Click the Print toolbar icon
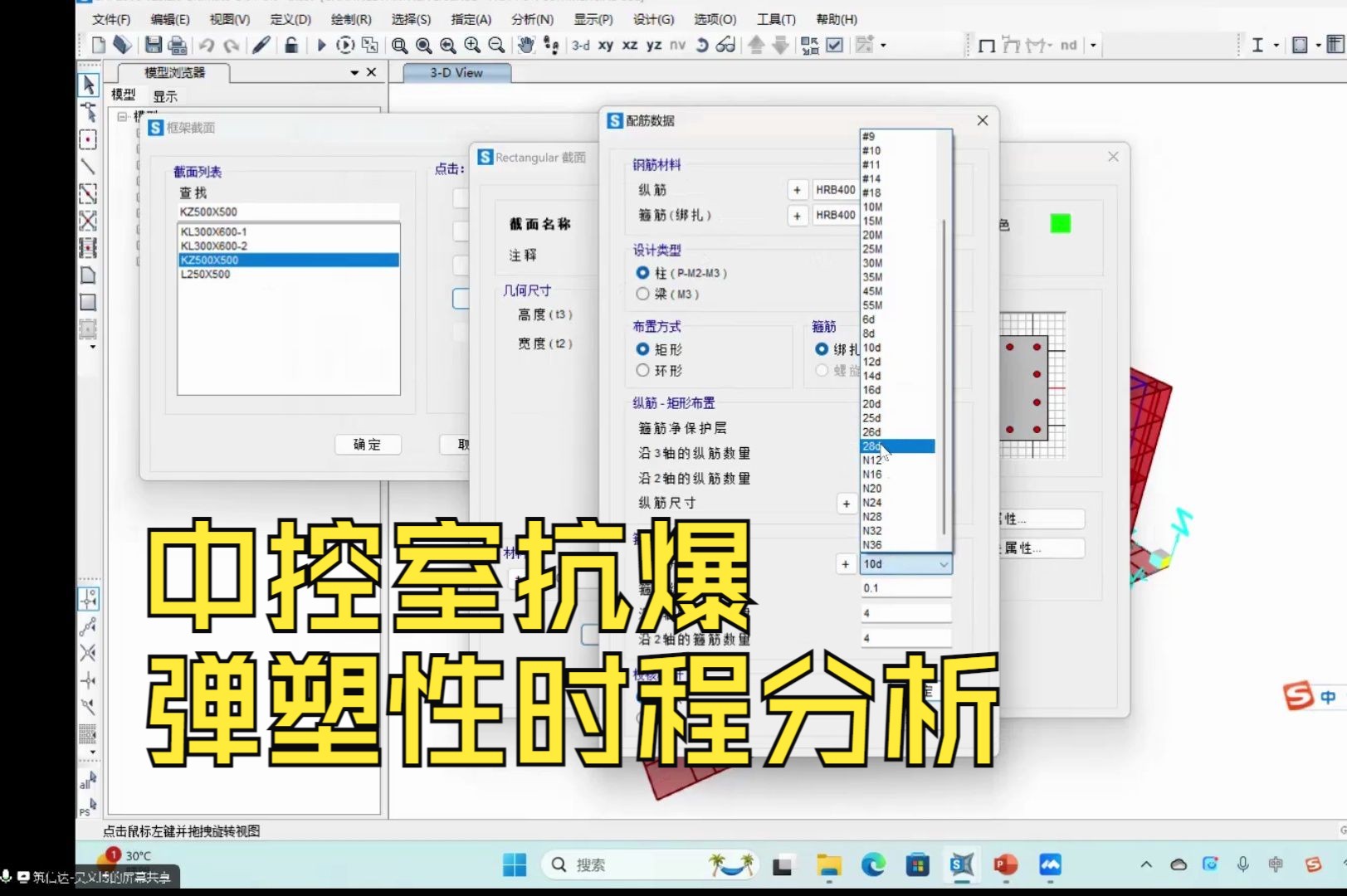The image size is (1347, 896). tap(178, 45)
